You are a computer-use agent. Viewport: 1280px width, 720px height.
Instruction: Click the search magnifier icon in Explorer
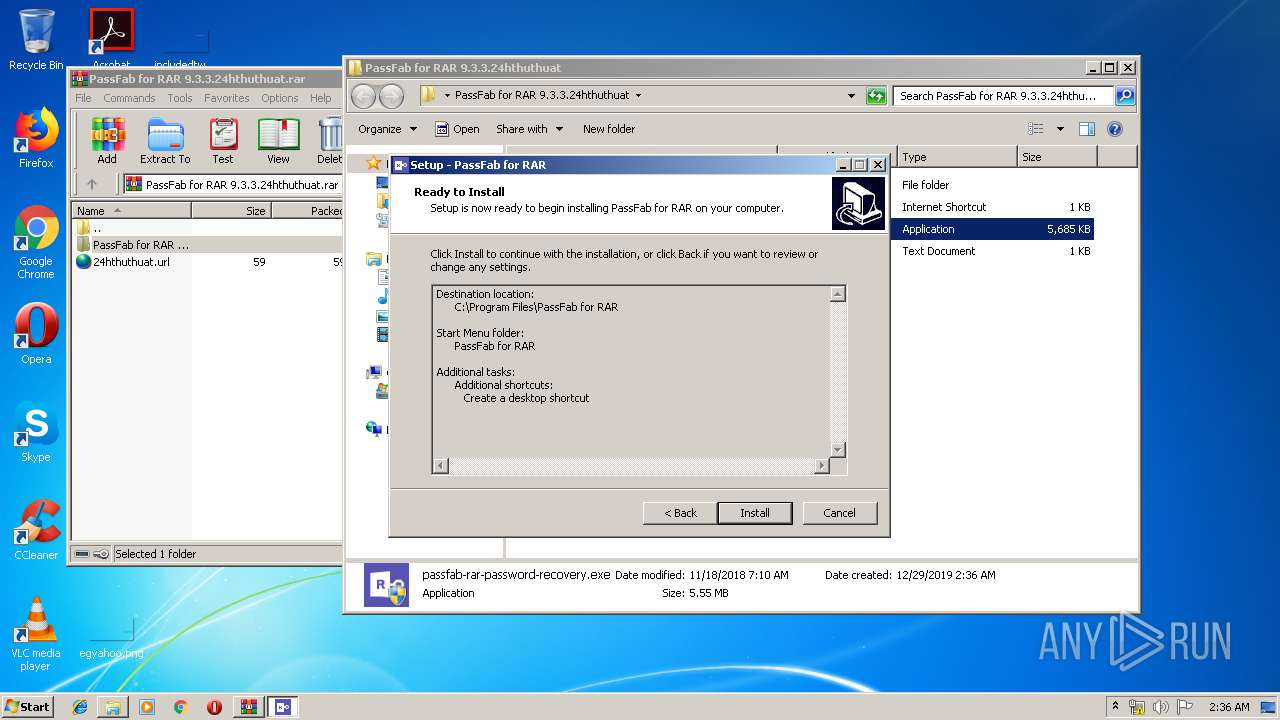(x=1125, y=96)
